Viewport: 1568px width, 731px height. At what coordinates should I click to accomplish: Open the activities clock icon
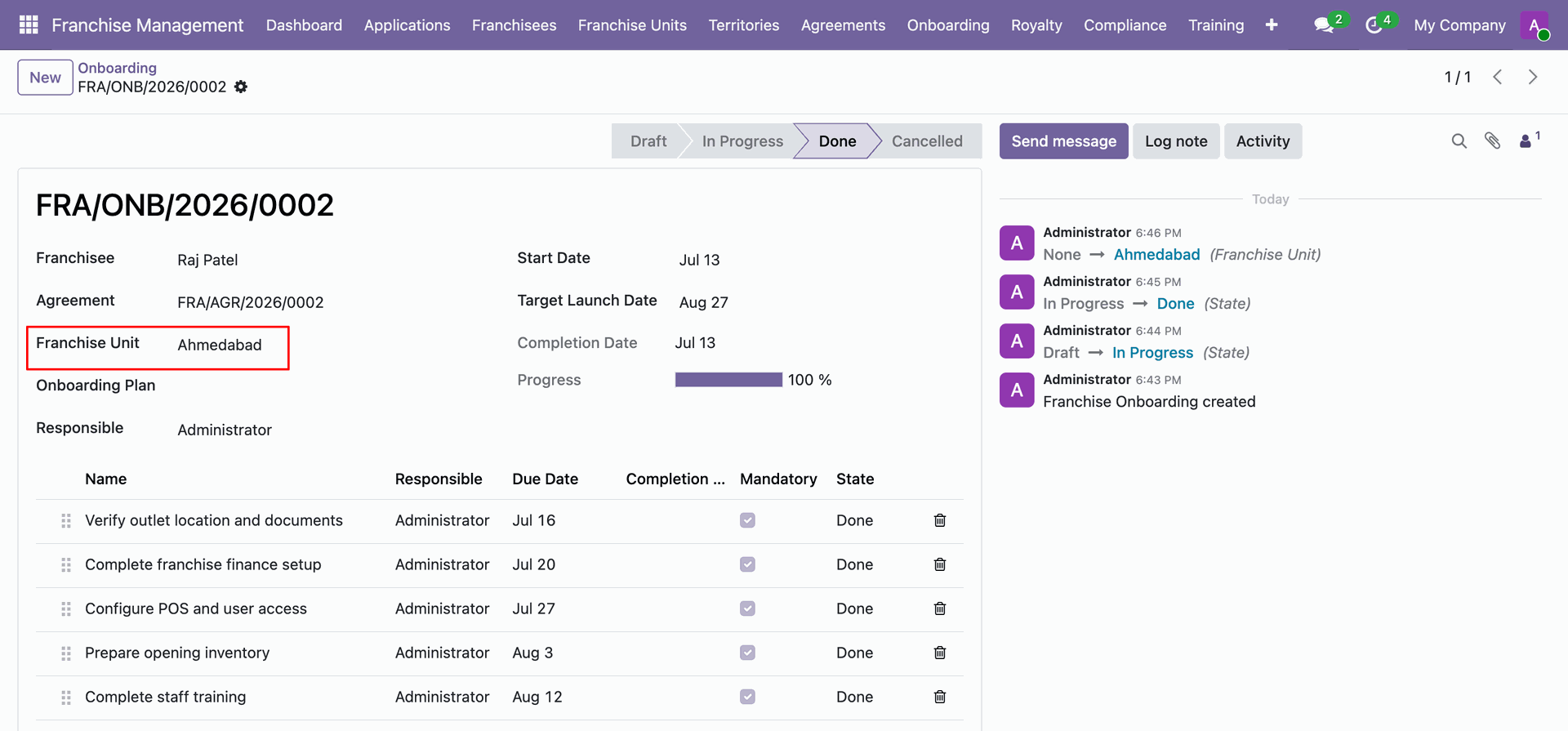pos(1374,25)
